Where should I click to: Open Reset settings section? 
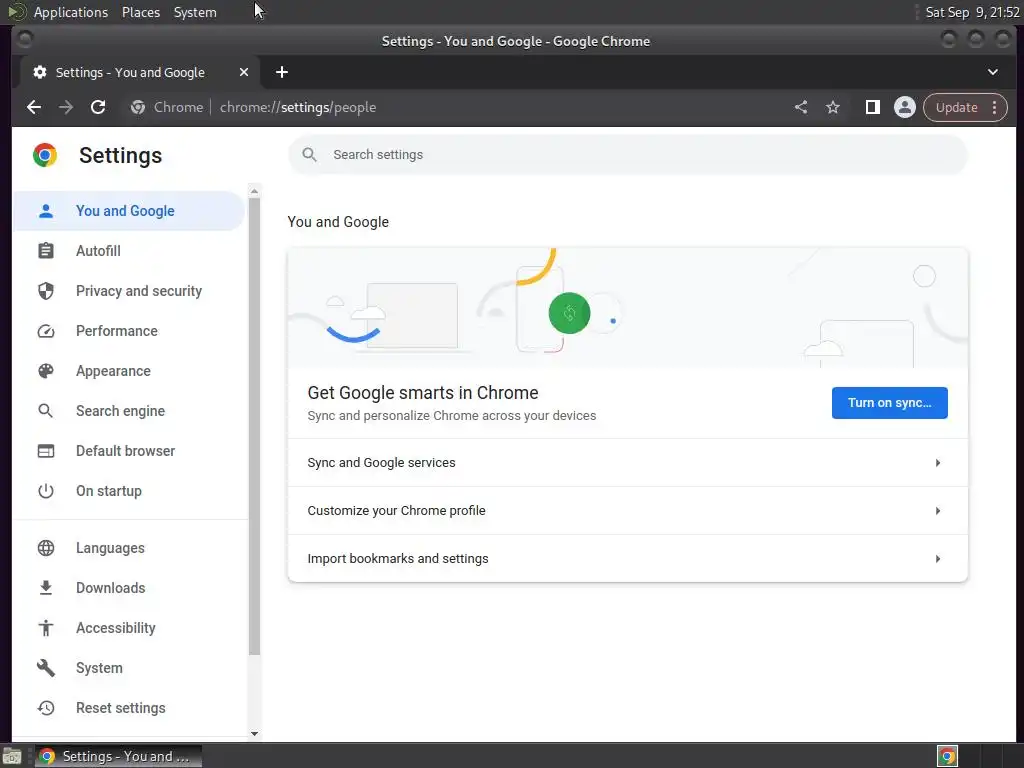[x=129, y=708]
